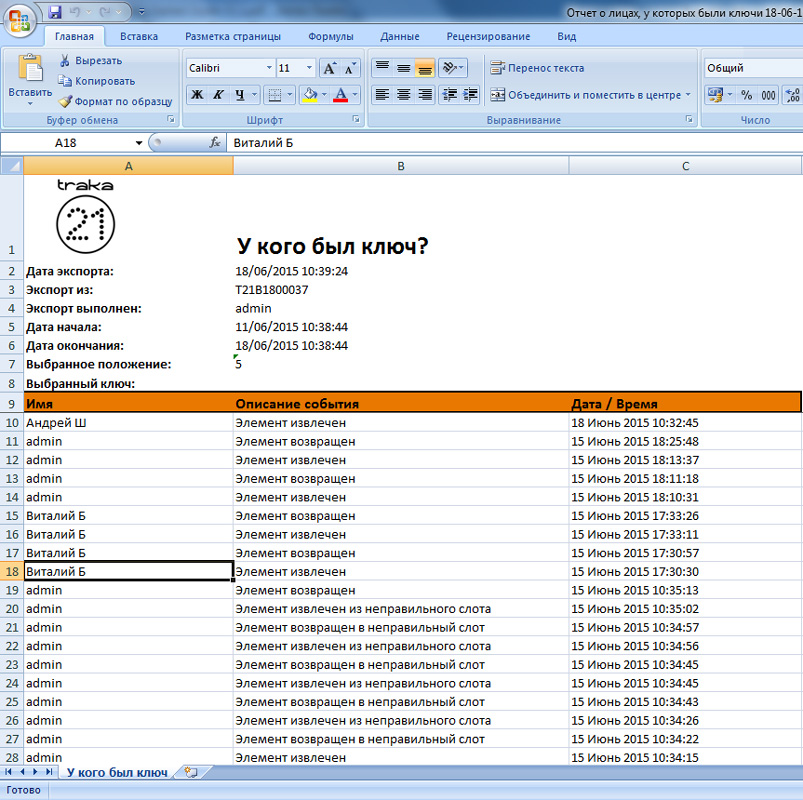Click the Вырезать button
This screenshot has height=800, width=803.
click(91, 60)
